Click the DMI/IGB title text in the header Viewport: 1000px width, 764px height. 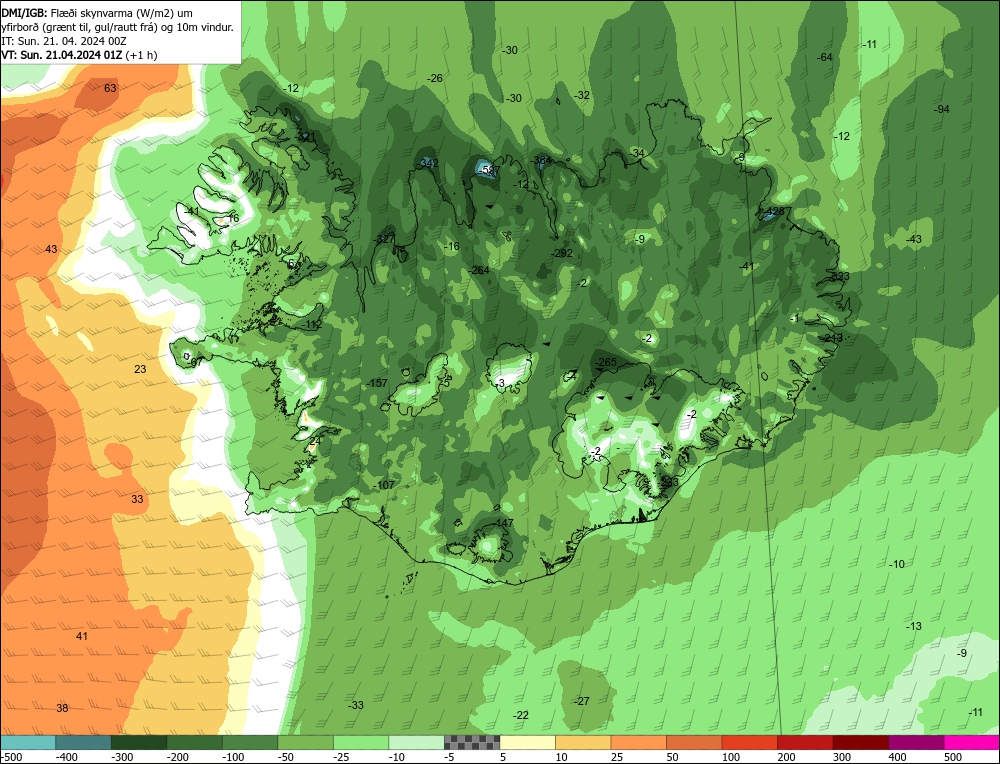pyautogui.click(x=24, y=13)
